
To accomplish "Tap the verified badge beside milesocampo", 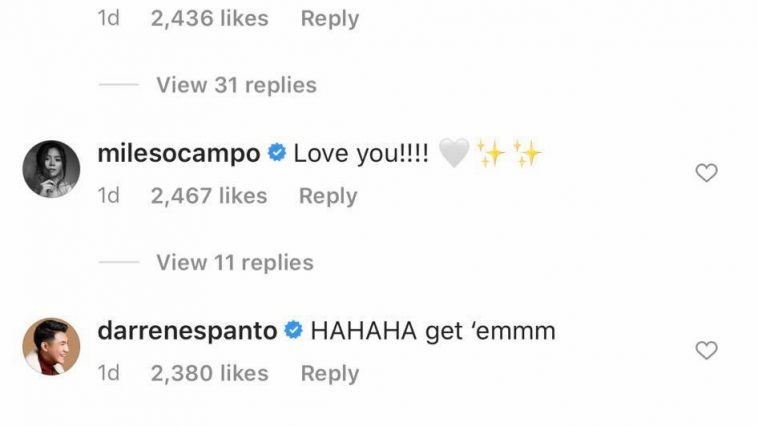I will coord(277,153).
